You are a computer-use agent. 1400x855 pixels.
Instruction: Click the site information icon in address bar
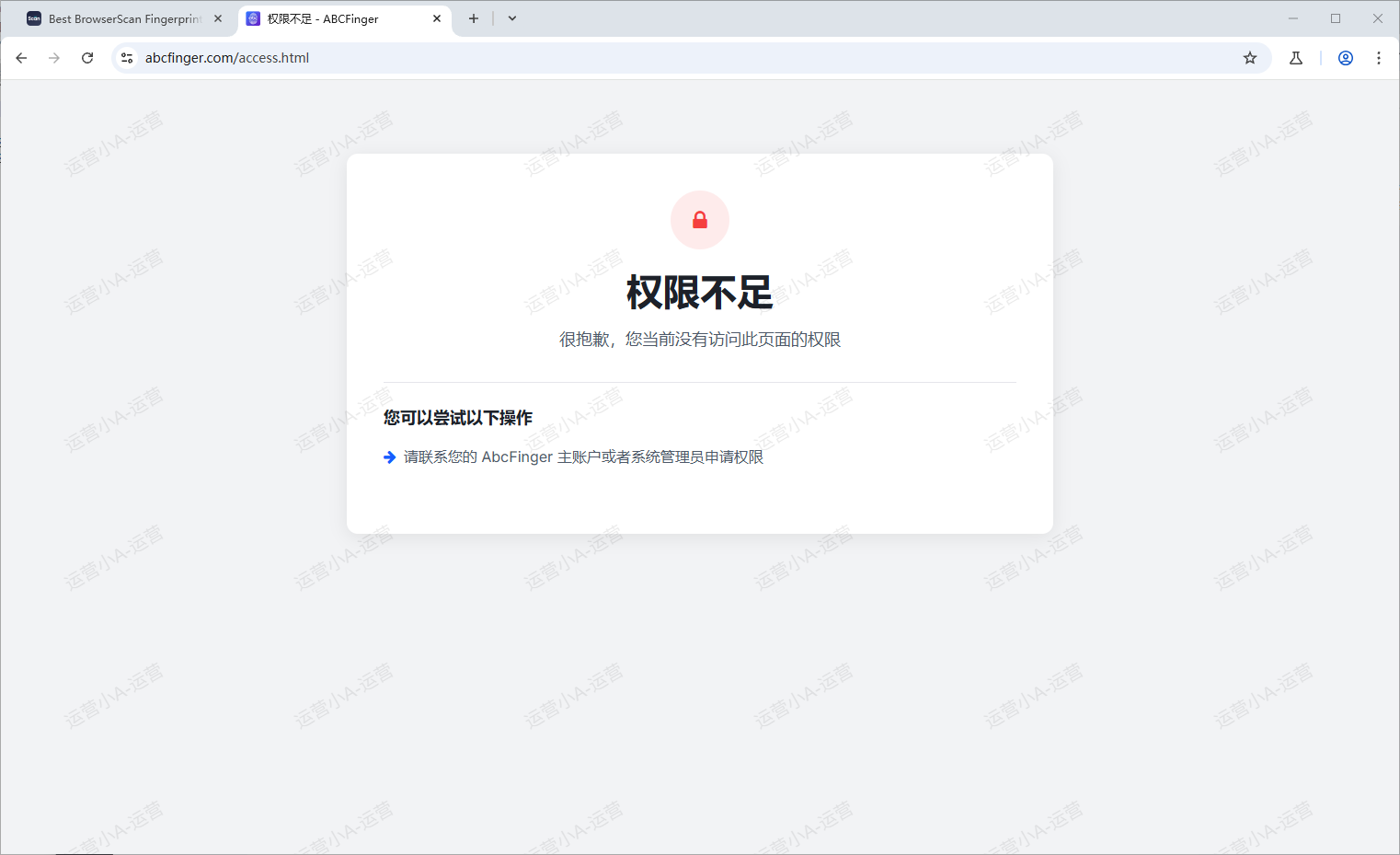[126, 57]
